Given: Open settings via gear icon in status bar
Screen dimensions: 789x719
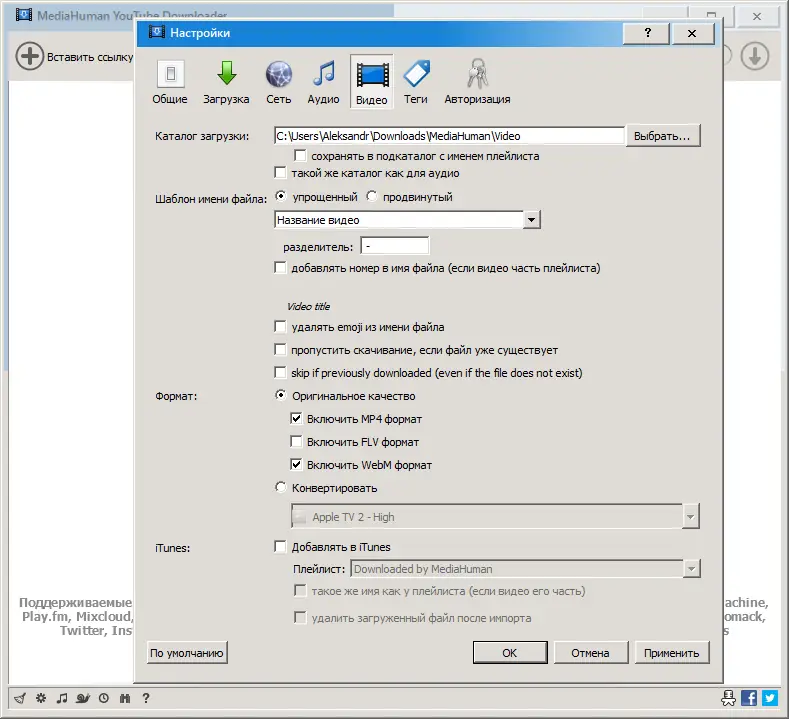Looking at the screenshot, I should [41, 698].
